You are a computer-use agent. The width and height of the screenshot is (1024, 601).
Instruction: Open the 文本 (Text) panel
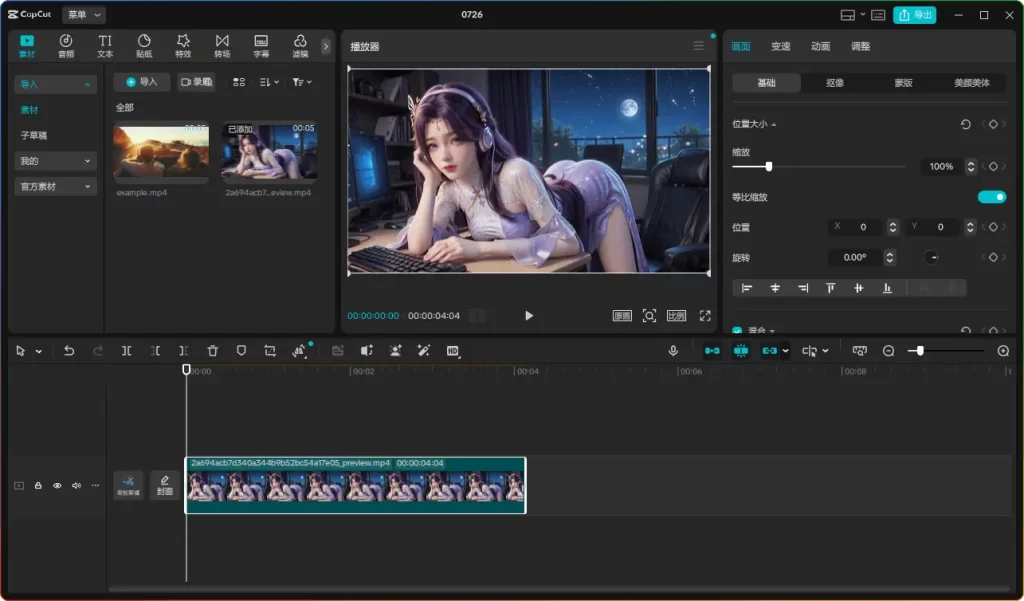(105, 46)
